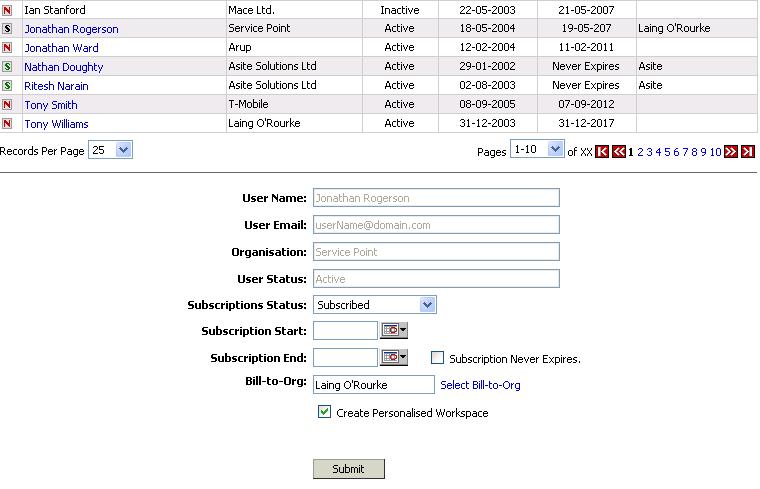
Task: Click the 07-09-2012 end date cell
Action: click(586, 104)
